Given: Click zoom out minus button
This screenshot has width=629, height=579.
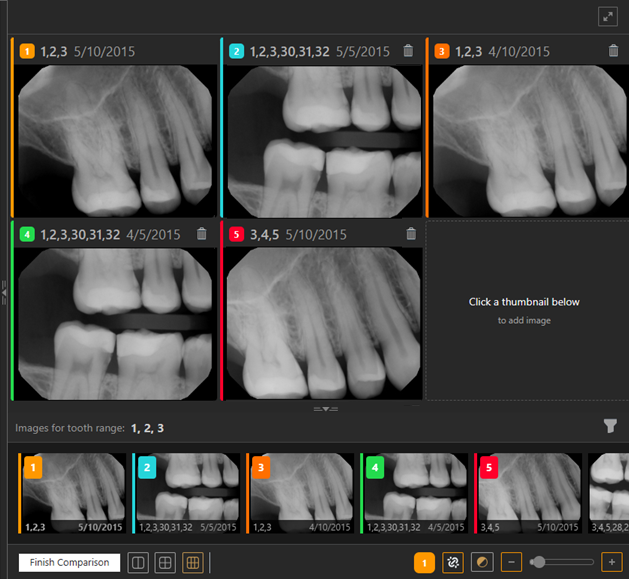Looking at the screenshot, I should point(510,563).
